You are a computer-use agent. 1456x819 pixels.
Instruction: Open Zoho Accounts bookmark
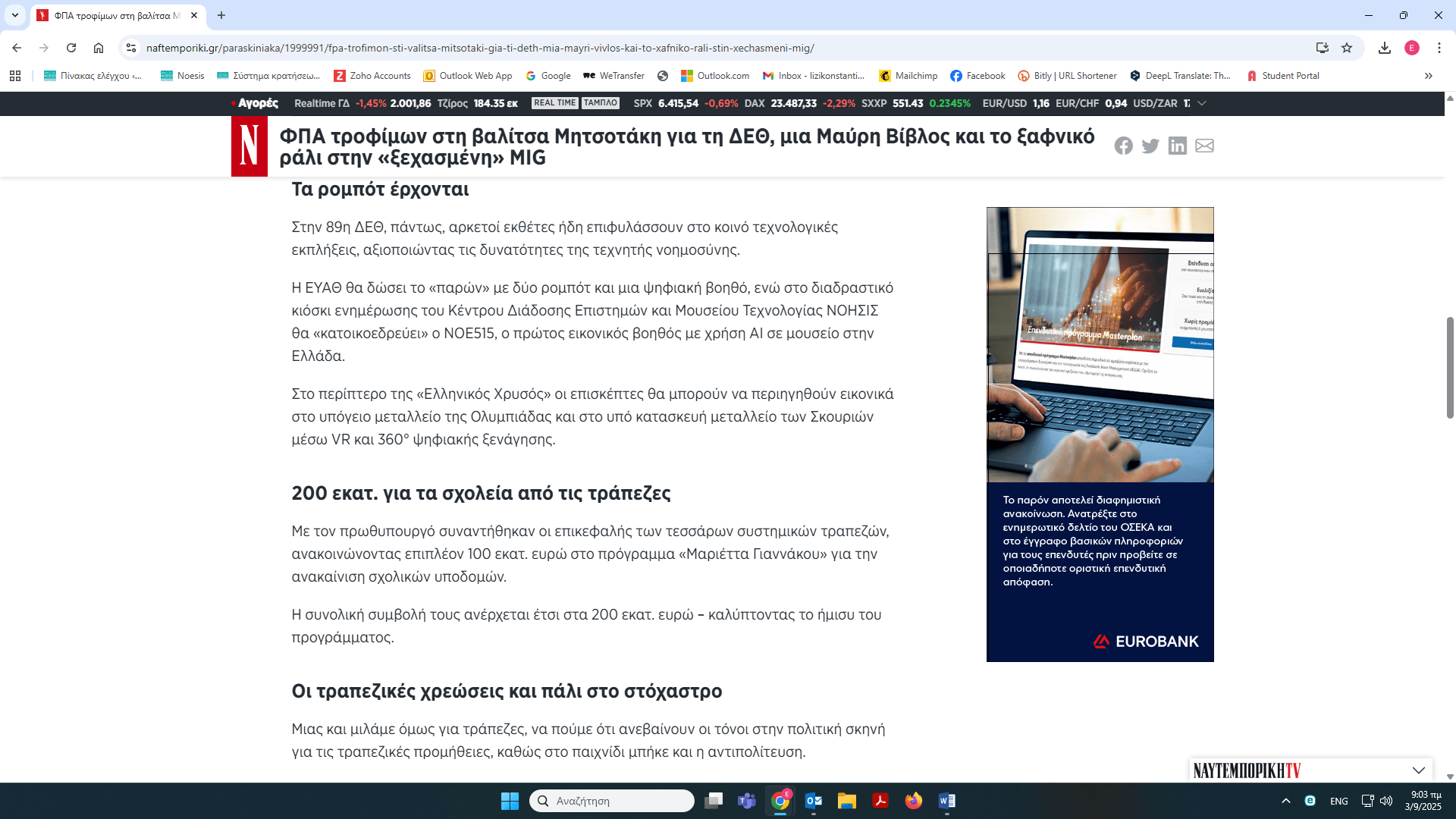click(372, 76)
